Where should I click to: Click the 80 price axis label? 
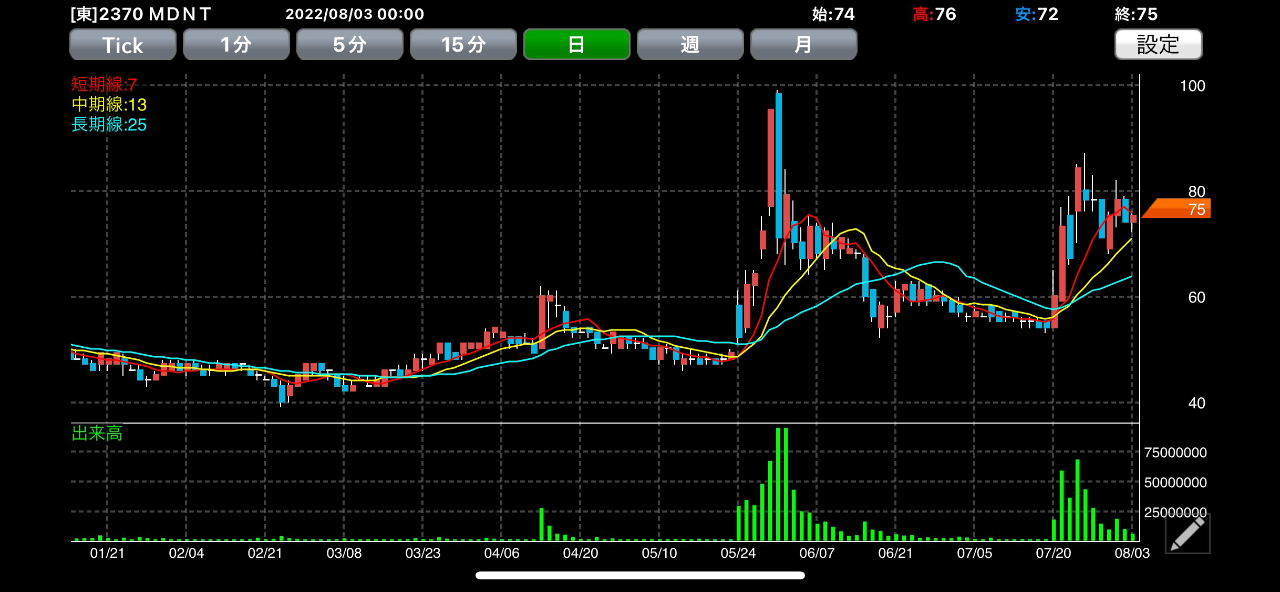pyautogui.click(x=1196, y=192)
